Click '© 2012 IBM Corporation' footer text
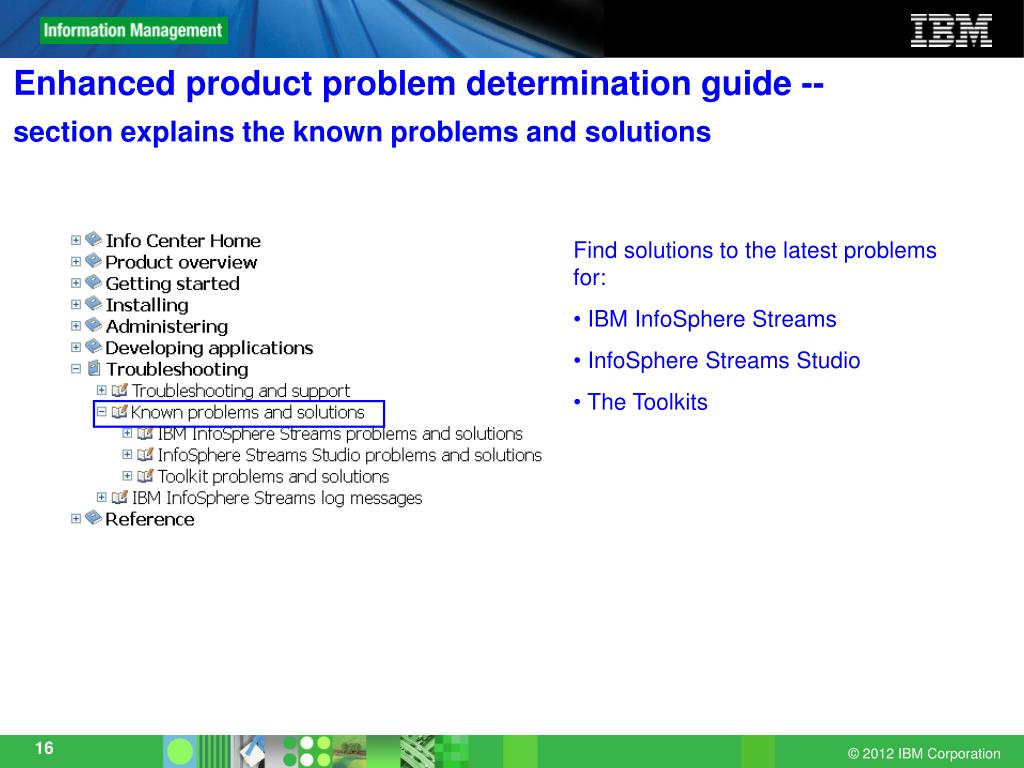This screenshot has height=768, width=1024. pos(923,754)
